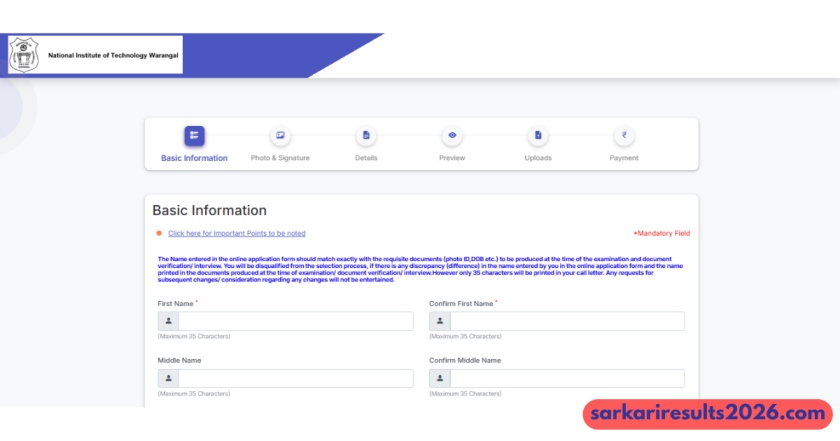Click the Preview eye icon
The height and width of the screenshot is (441, 840).
tap(452, 136)
